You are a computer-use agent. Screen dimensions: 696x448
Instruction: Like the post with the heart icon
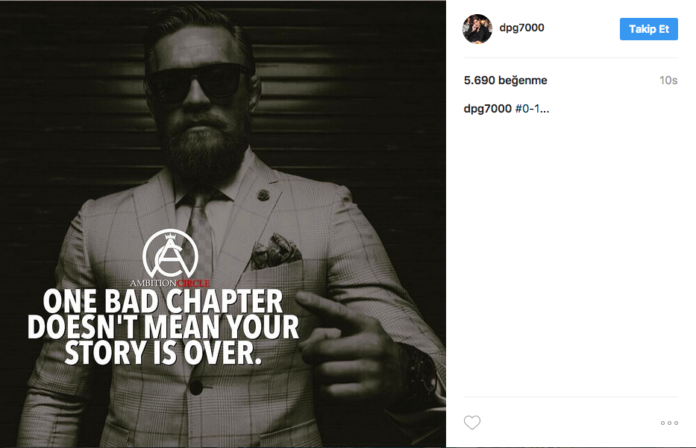472,422
